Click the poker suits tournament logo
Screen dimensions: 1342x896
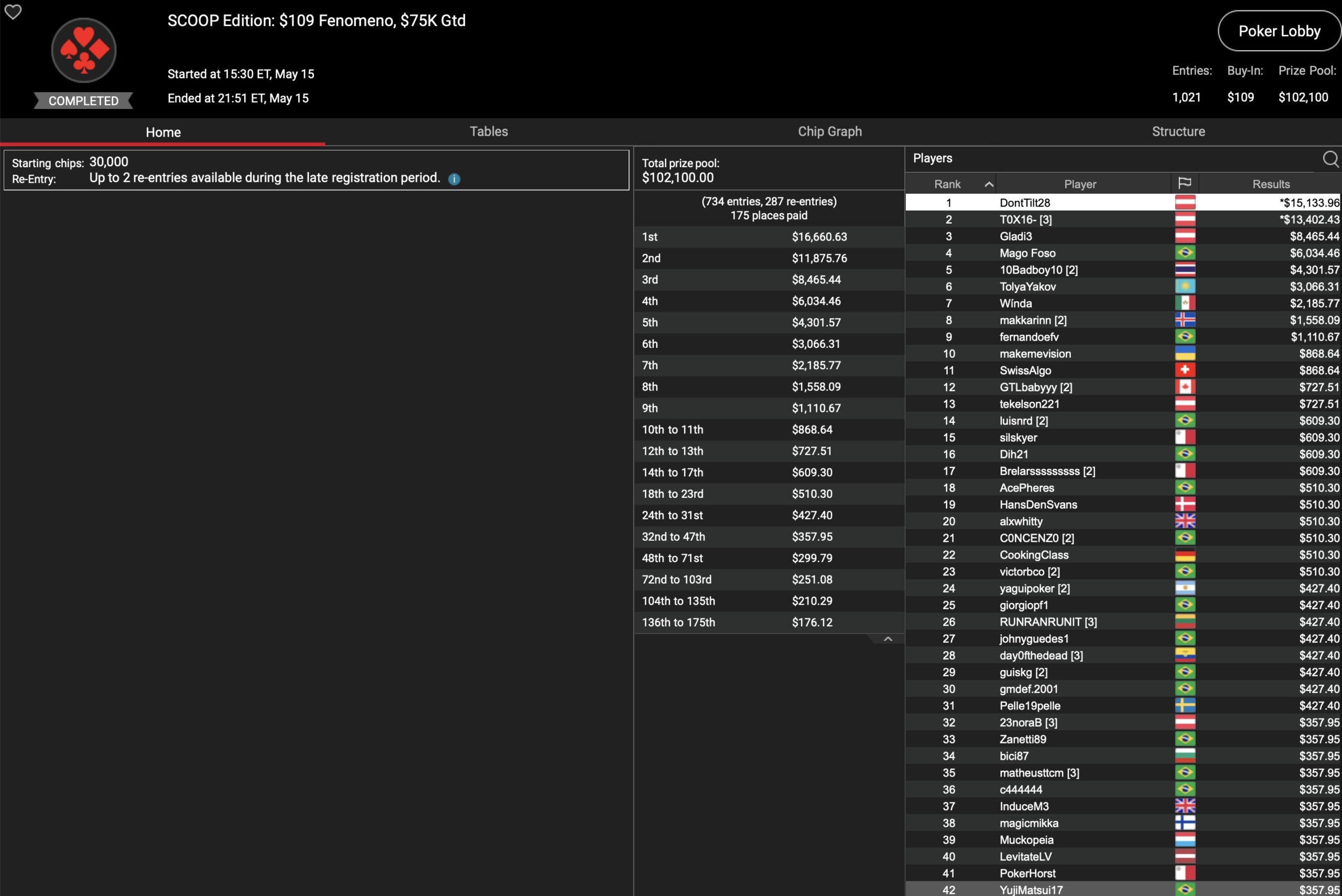click(83, 50)
